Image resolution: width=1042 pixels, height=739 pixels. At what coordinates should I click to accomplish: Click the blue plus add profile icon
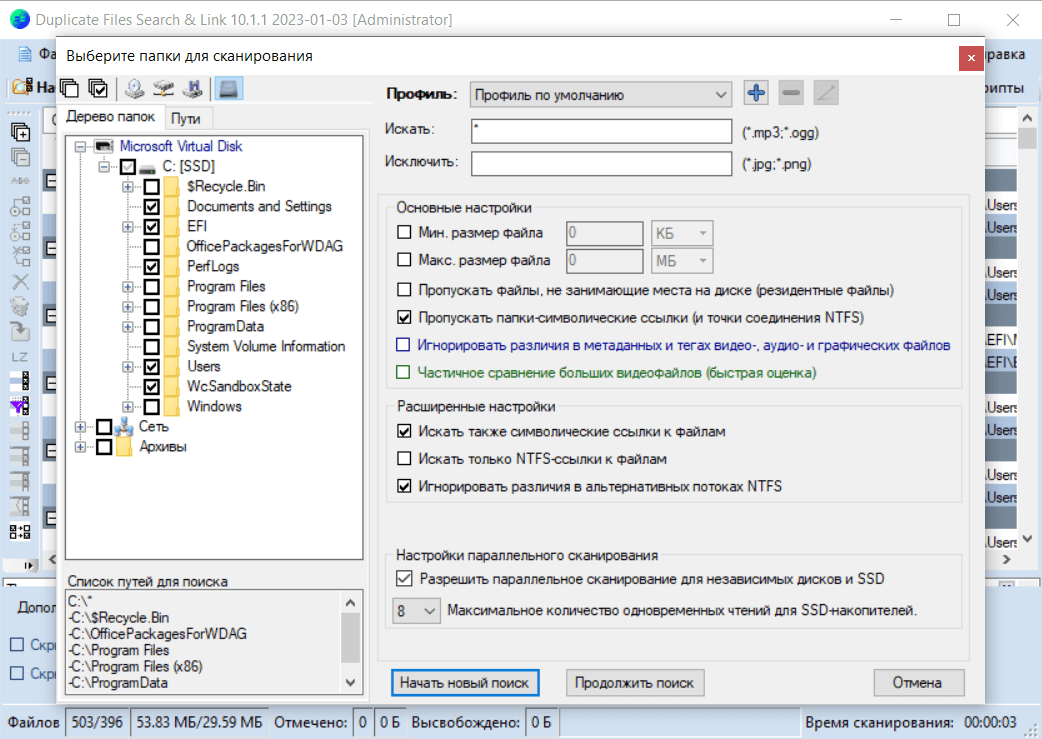(756, 93)
